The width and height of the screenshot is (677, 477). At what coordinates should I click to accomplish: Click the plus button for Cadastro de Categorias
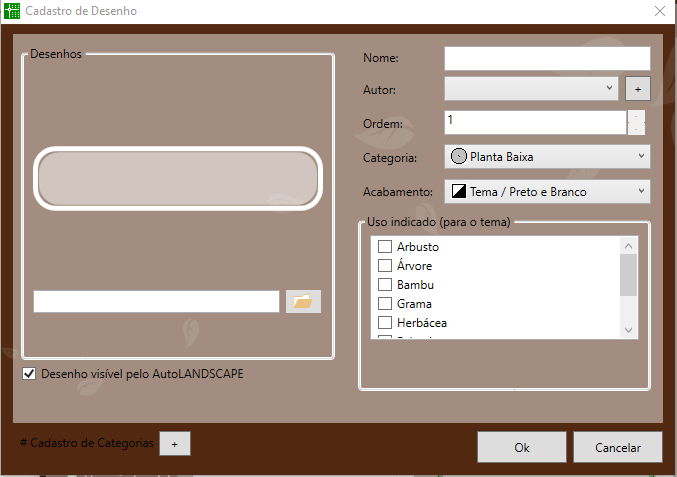(x=174, y=443)
